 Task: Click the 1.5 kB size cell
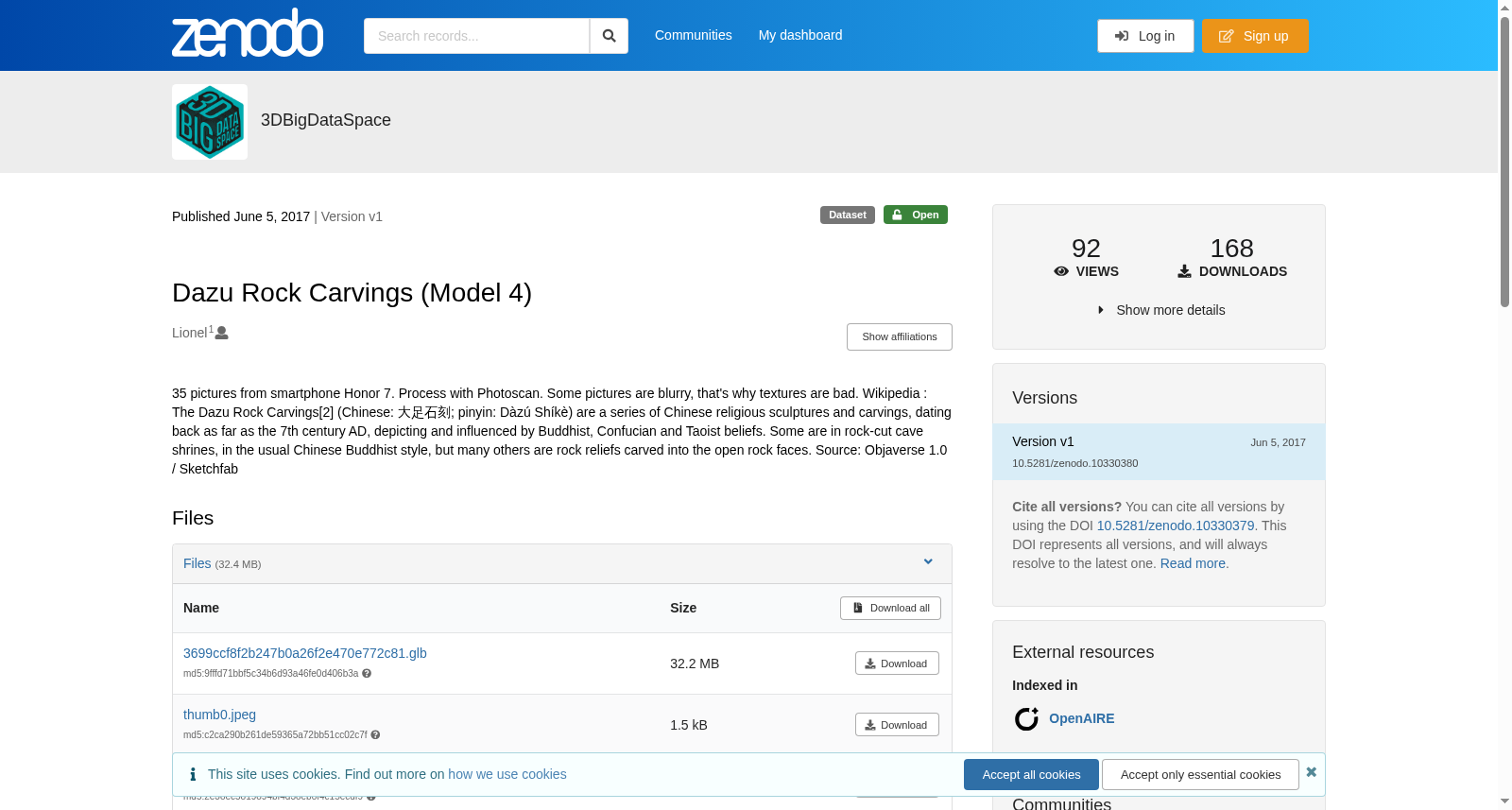[689, 725]
